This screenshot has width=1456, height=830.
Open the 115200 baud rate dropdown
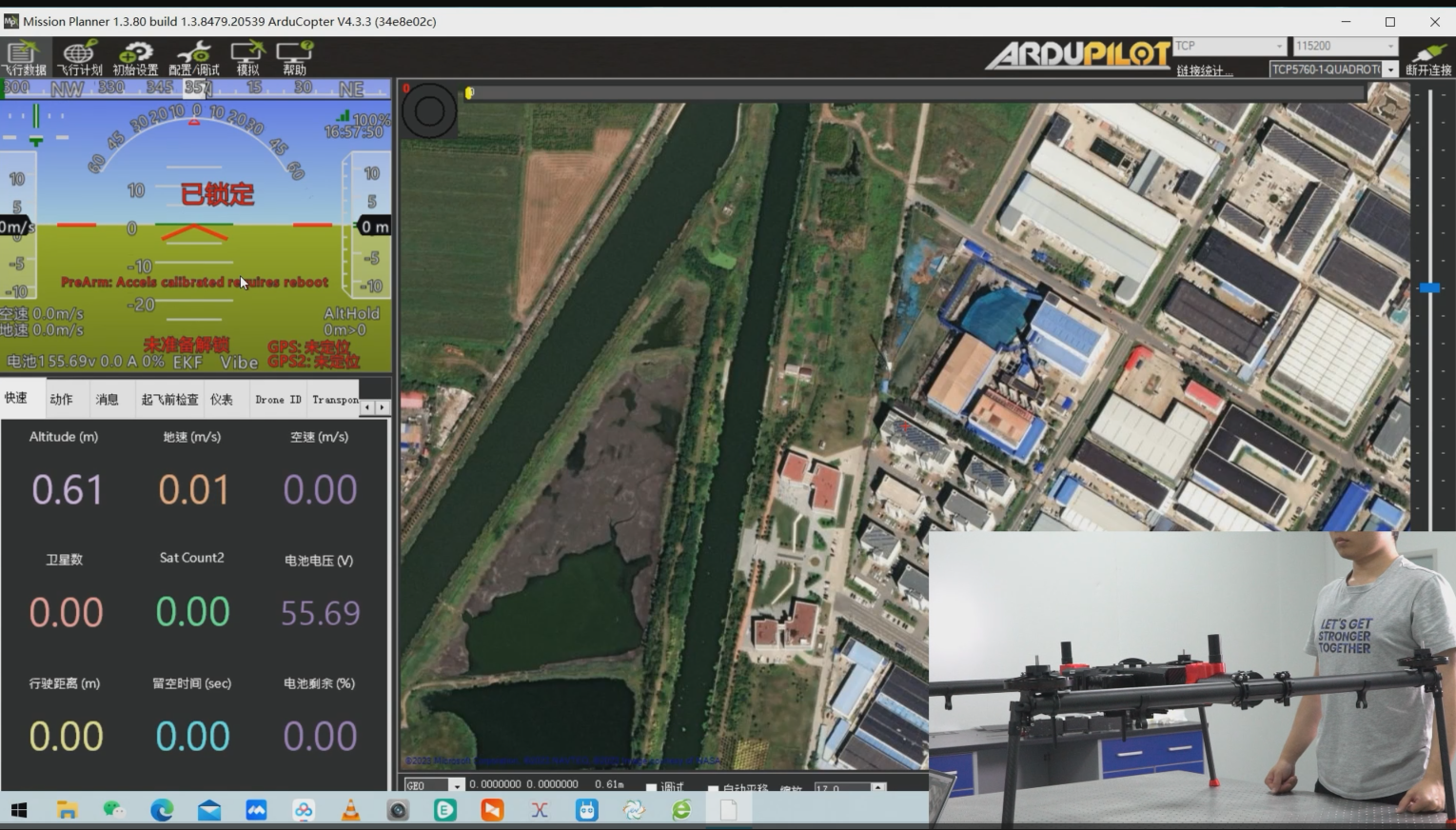pos(1345,46)
